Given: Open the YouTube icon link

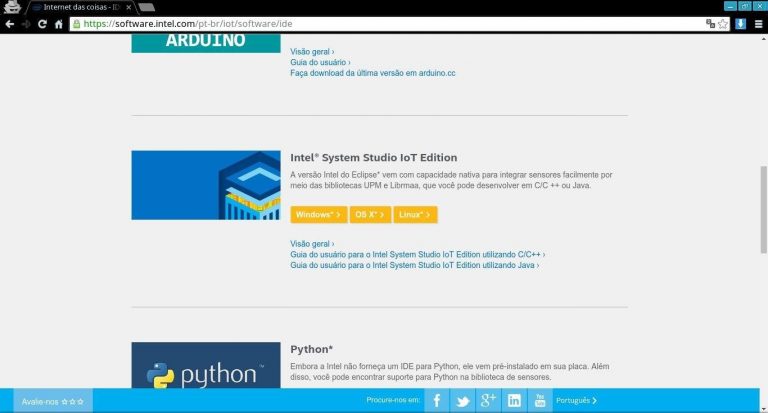Looking at the screenshot, I should tap(540, 400).
